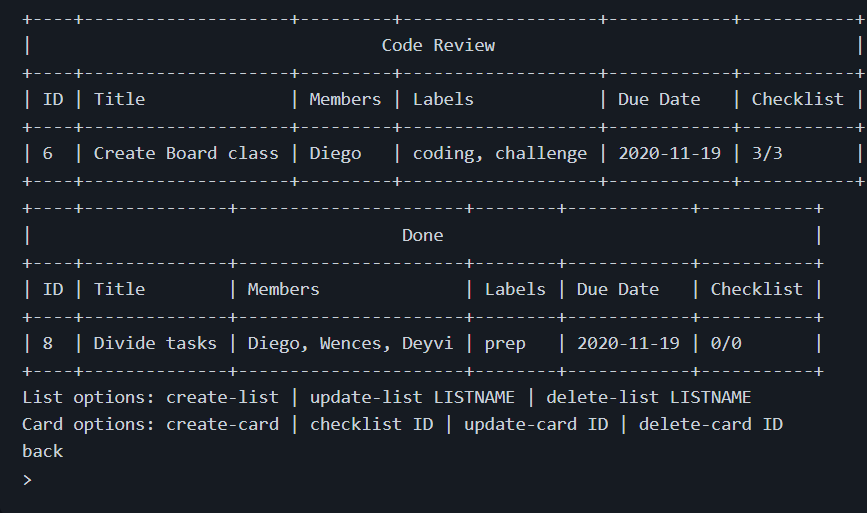Click the create-card option text

coord(222,425)
